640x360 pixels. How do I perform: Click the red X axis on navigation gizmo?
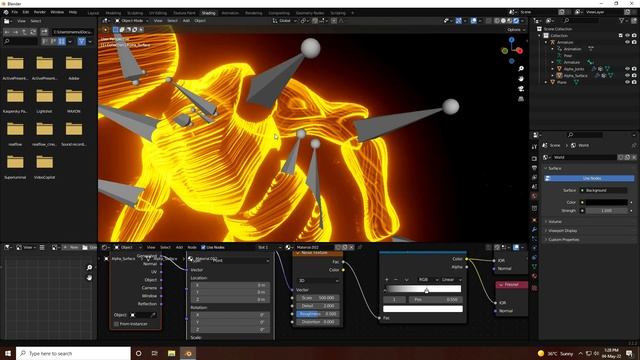click(x=520, y=51)
